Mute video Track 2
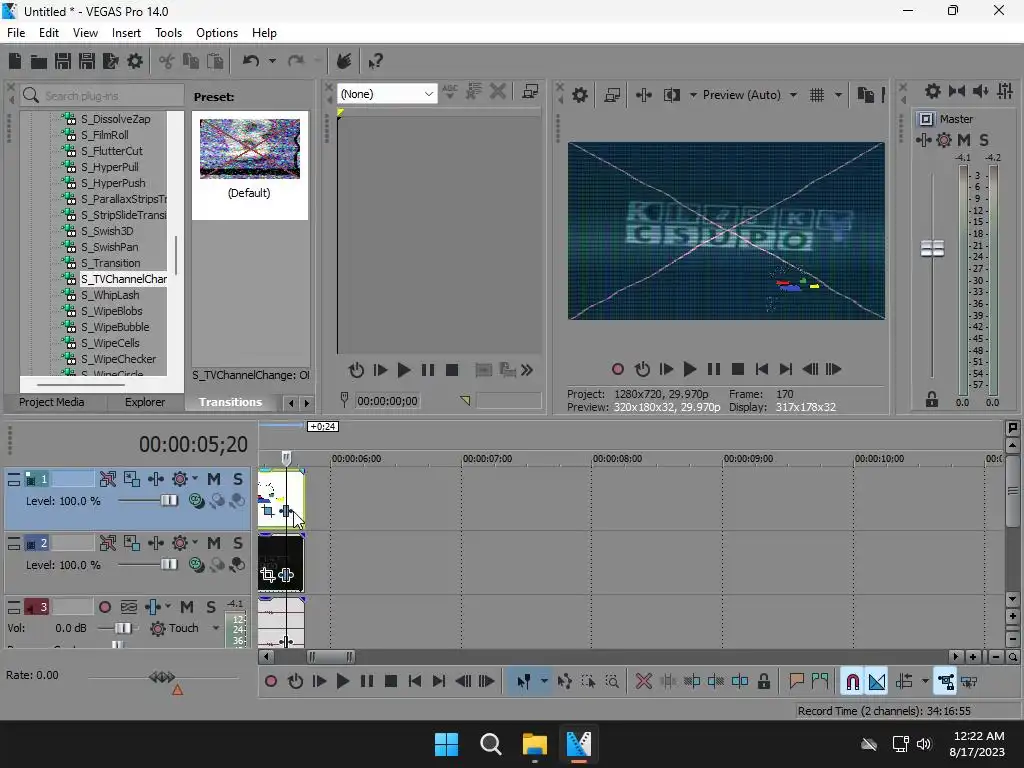The width and height of the screenshot is (1024, 768). click(x=214, y=543)
